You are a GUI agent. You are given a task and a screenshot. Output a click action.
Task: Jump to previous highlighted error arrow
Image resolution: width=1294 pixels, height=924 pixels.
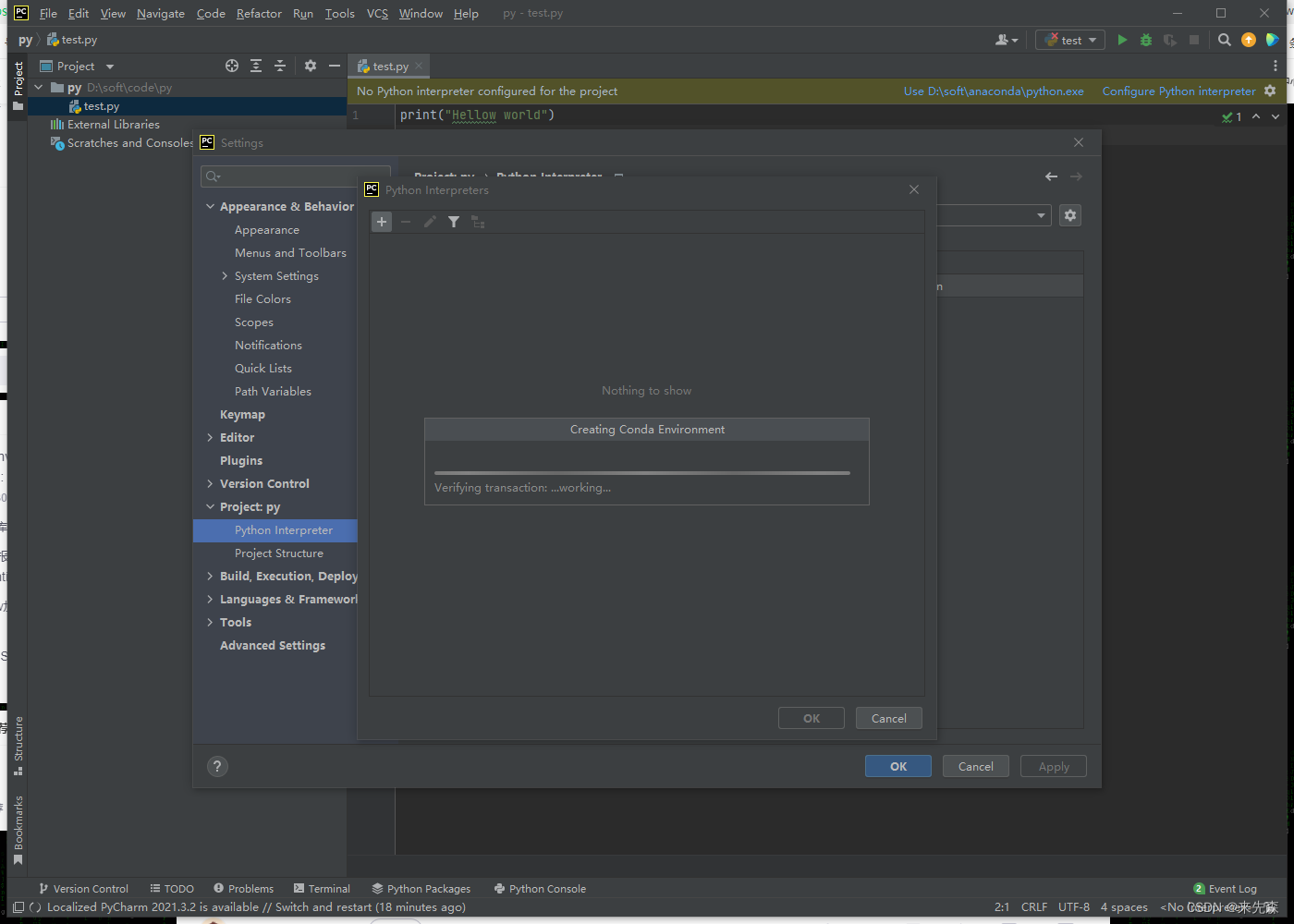pyautogui.click(x=1256, y=116)
